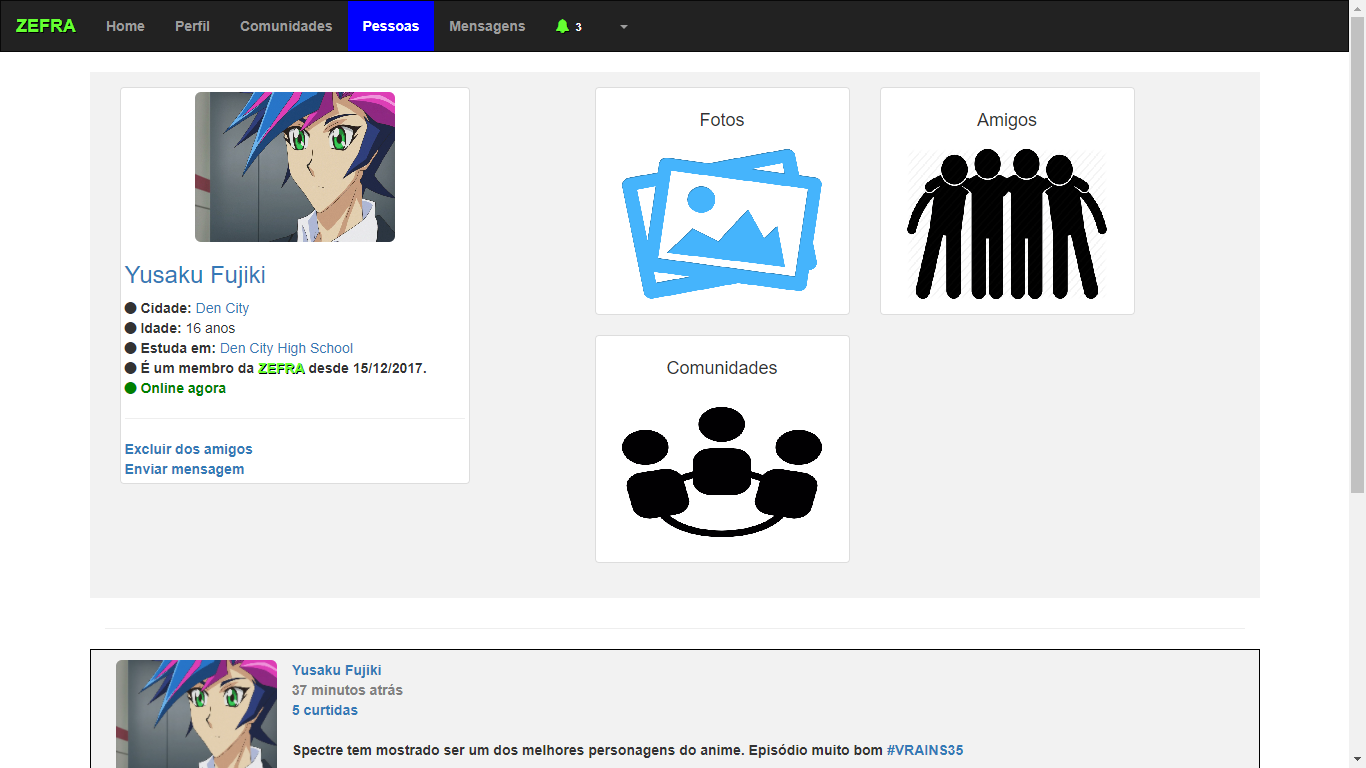This screenshot has width=1366, height=768.
Task: Click Yusaku Fujiki's profile photo
Action: (295, 167)
